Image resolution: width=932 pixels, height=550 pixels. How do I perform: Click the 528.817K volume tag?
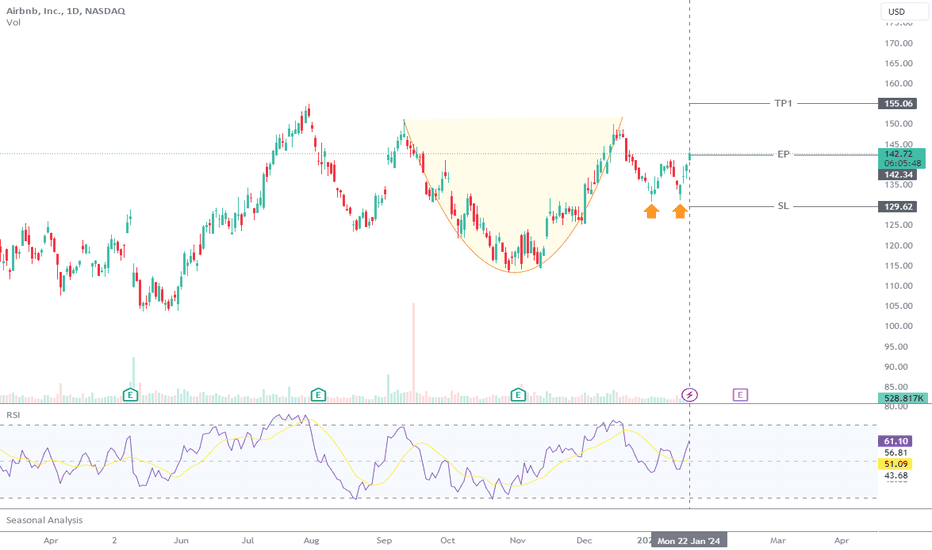coord(902,398)
